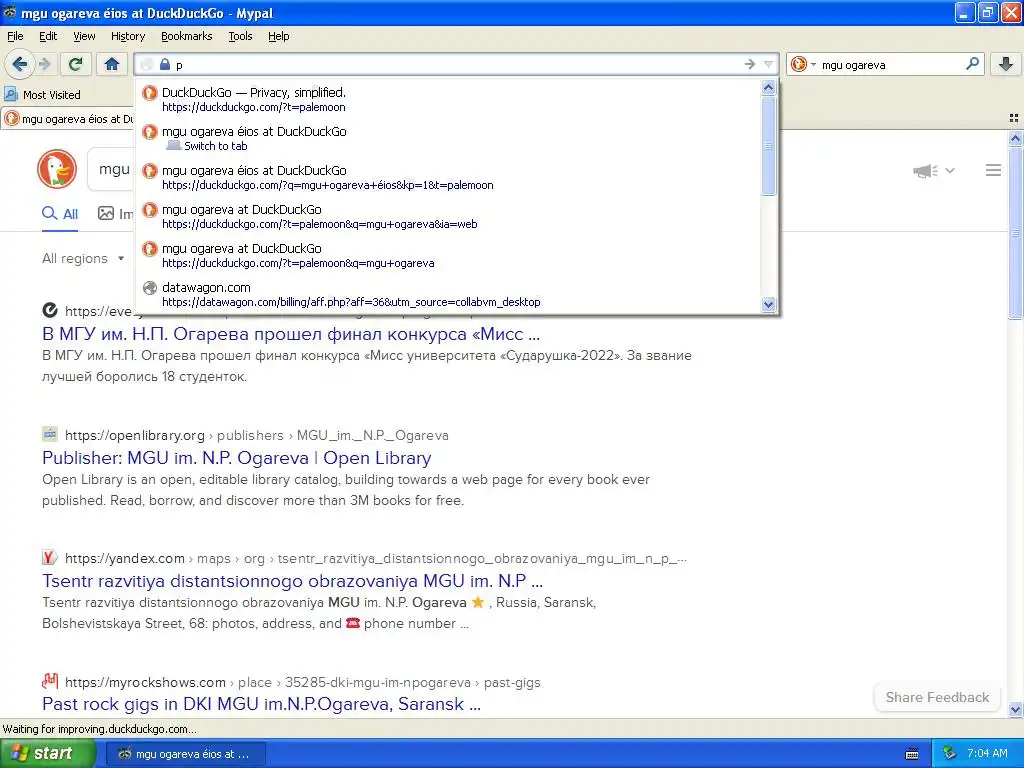Open the File menu

(x=15, y=36)
